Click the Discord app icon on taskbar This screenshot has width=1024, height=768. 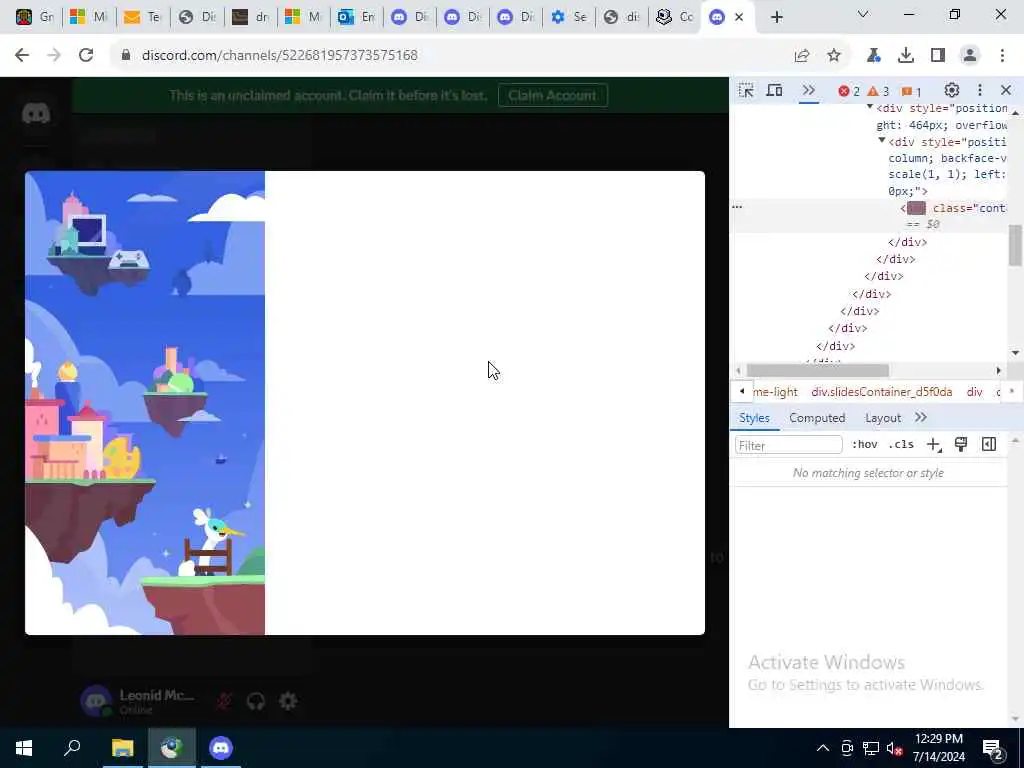(x=221, y=748)
